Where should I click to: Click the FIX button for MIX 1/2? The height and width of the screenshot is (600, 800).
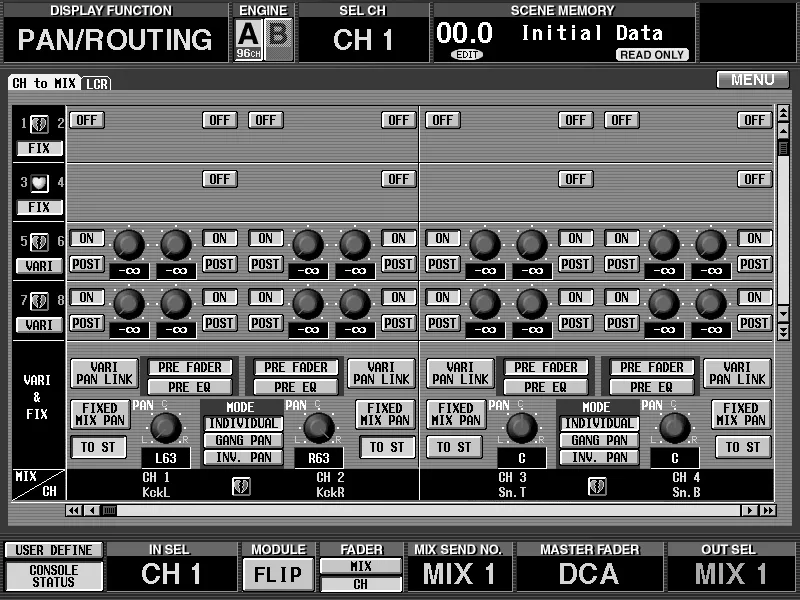pyautogui.click(x=39, y=148)
